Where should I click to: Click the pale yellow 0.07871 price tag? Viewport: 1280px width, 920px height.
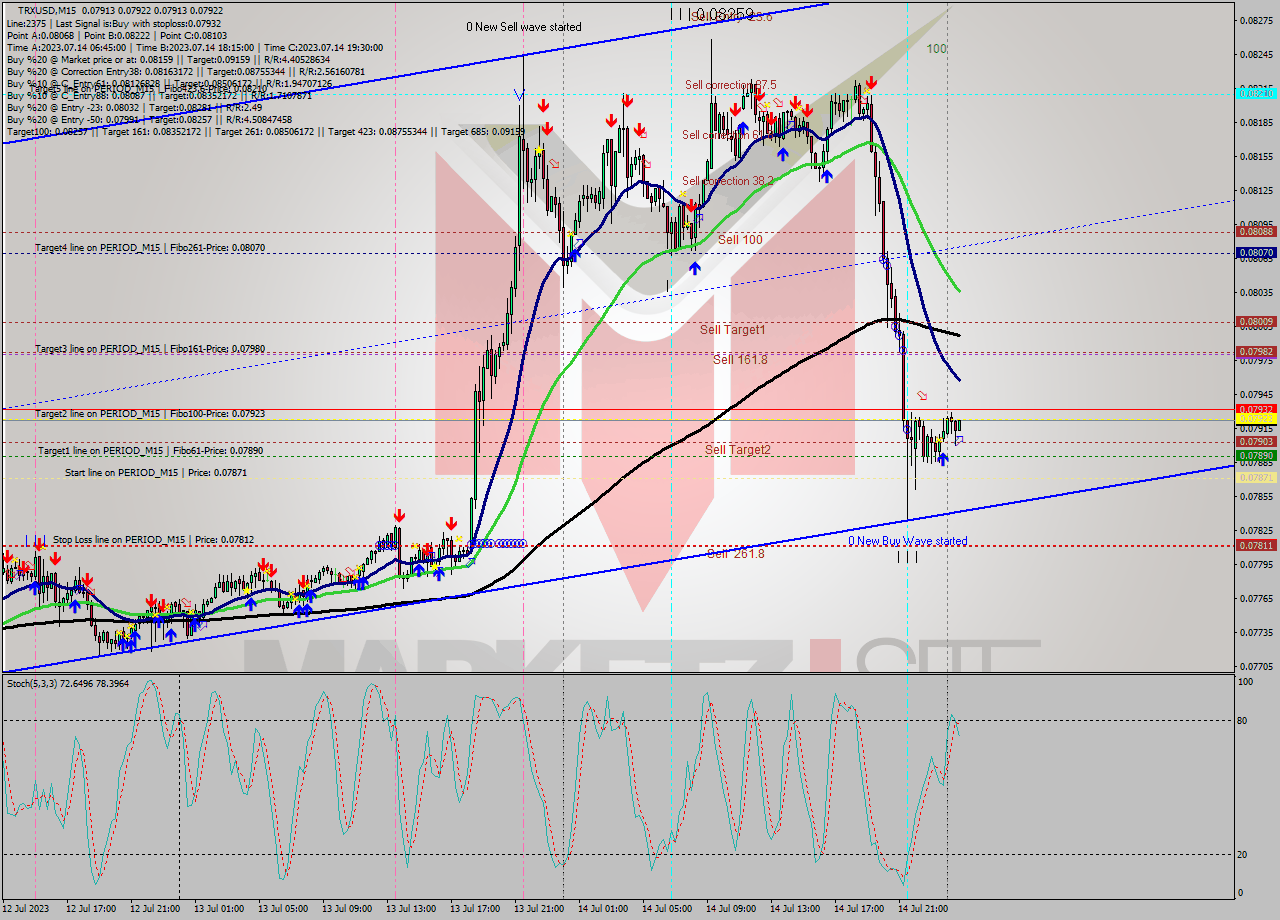tap(1256, 477)
